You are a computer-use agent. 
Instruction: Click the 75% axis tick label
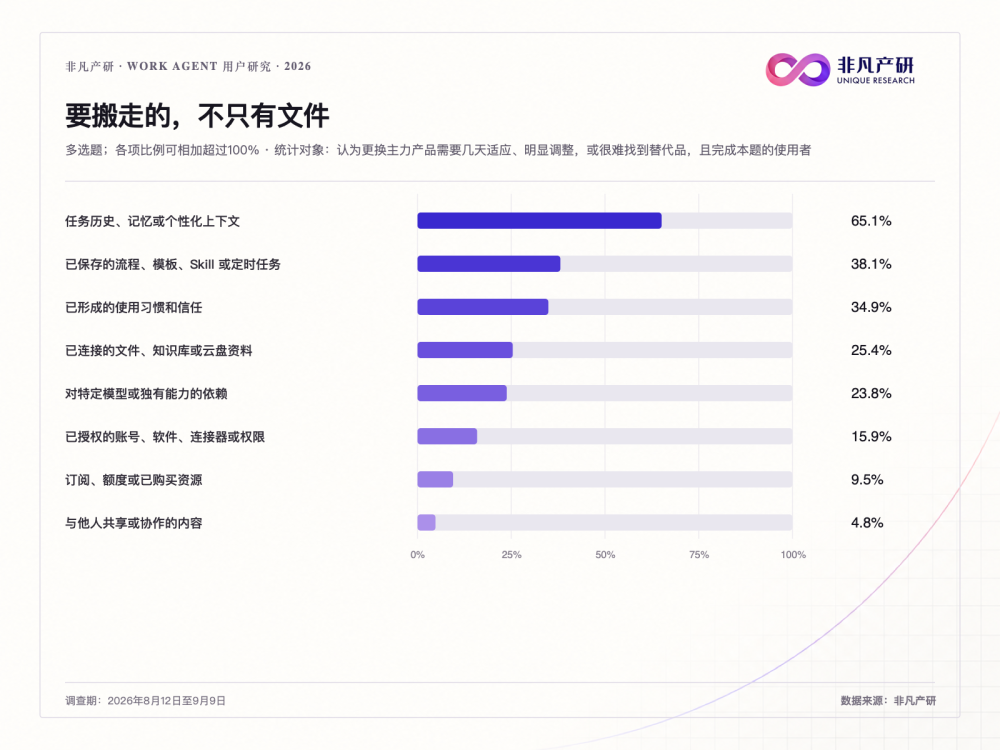pyautogui.click(x=699, y=555)
